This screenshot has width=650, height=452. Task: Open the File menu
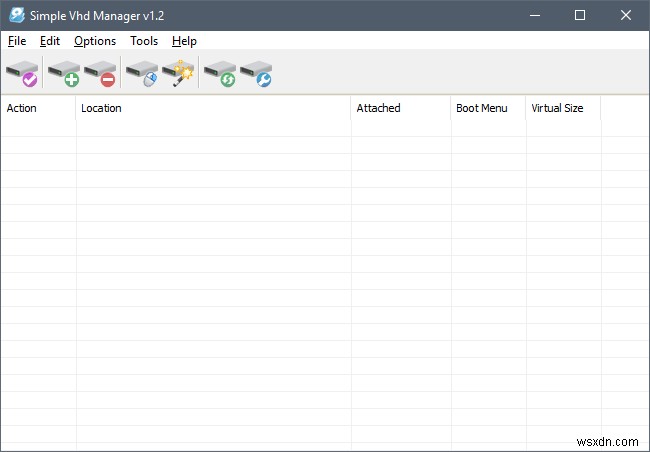tap(17, 41)
